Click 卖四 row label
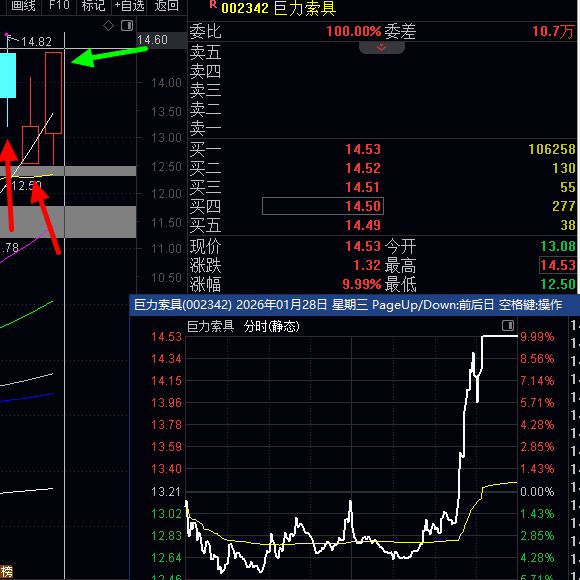 [205, 71]
